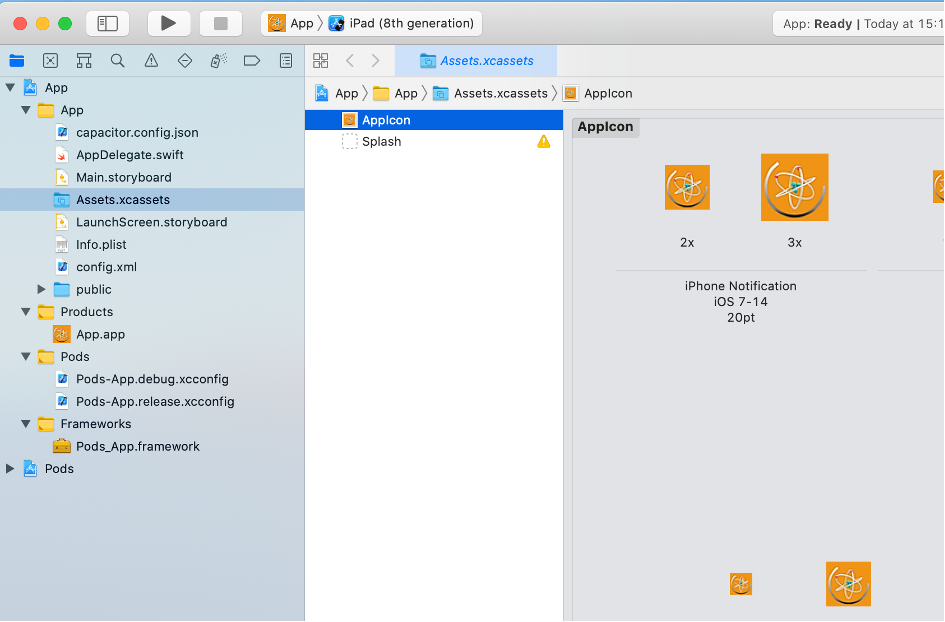Select the Assets.xcassets editor tab
The width and height of the screenshot is (945, 622).
pyautogui.click(x=476, y=61)
